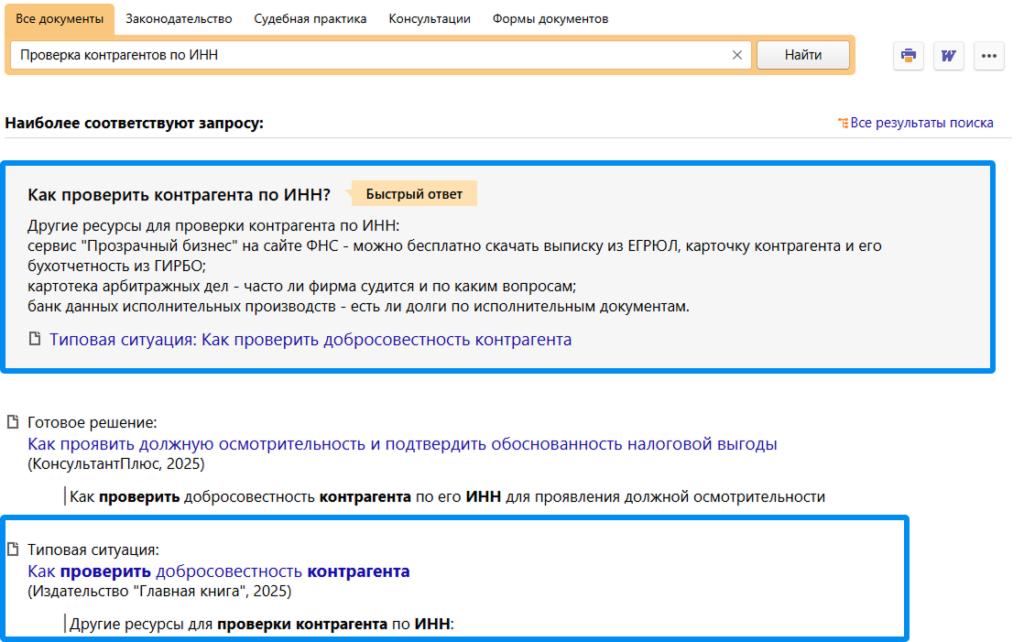Open 'Как проявить должную осмотрительность' document link

pyautogui.click(x=402, y=444)
